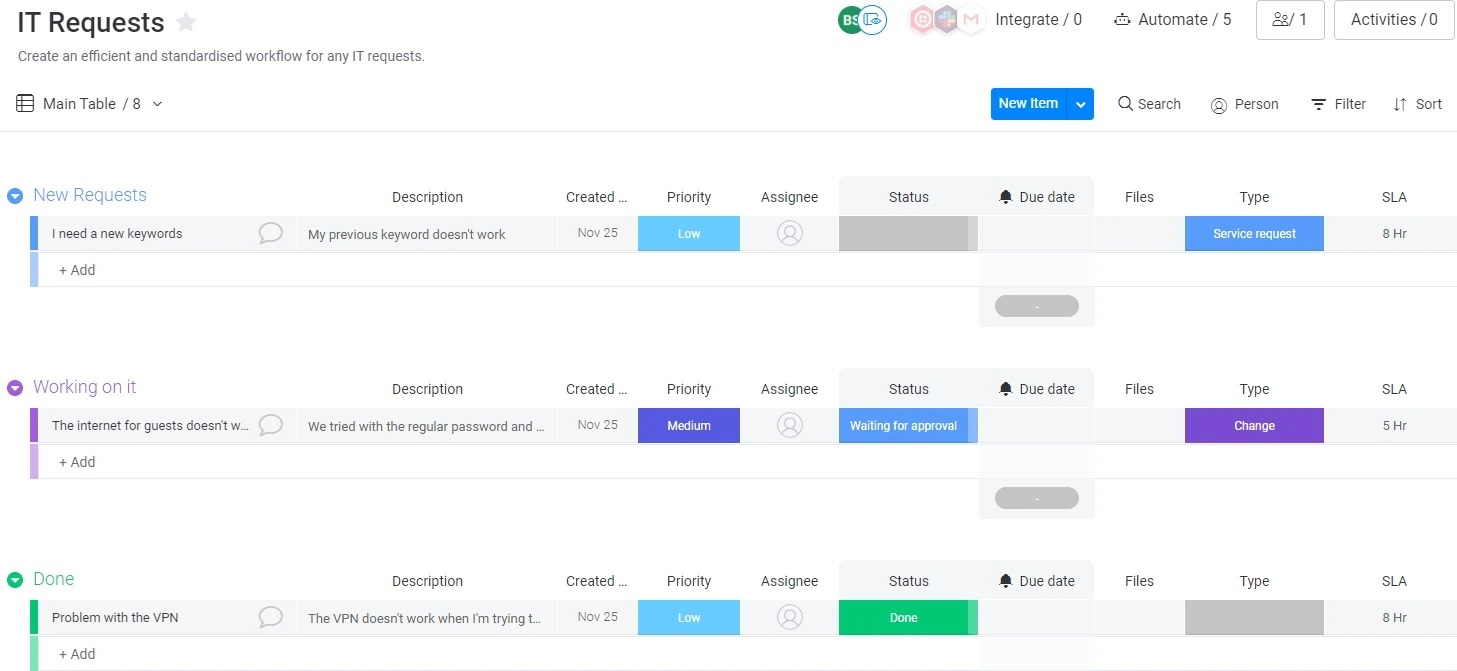This screenshot has width=1457, height=671.
Task: Open the Main Table grid icon
Action: [22, 103]
